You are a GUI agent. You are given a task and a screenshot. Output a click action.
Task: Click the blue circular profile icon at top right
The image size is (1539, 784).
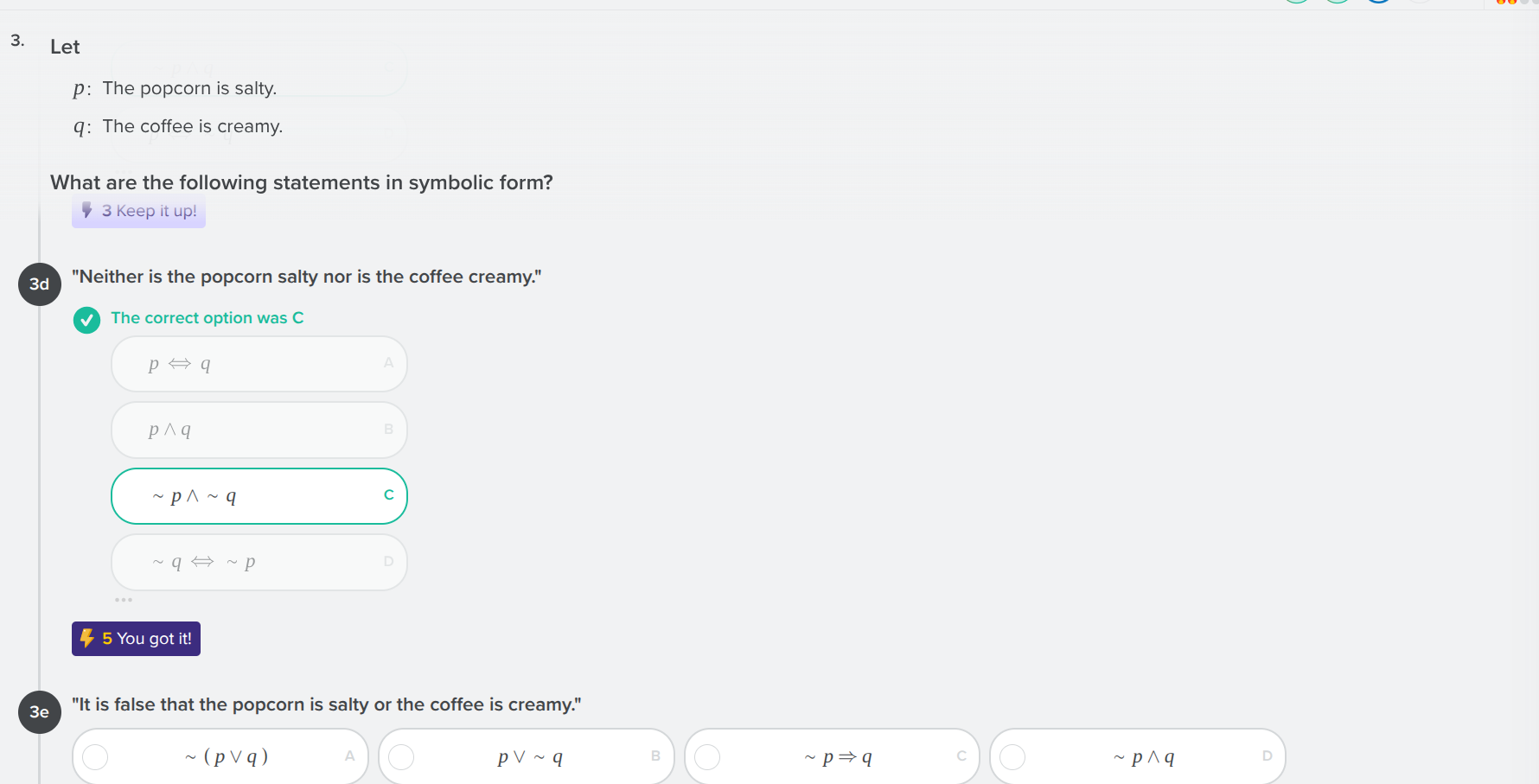(1378, 2)
